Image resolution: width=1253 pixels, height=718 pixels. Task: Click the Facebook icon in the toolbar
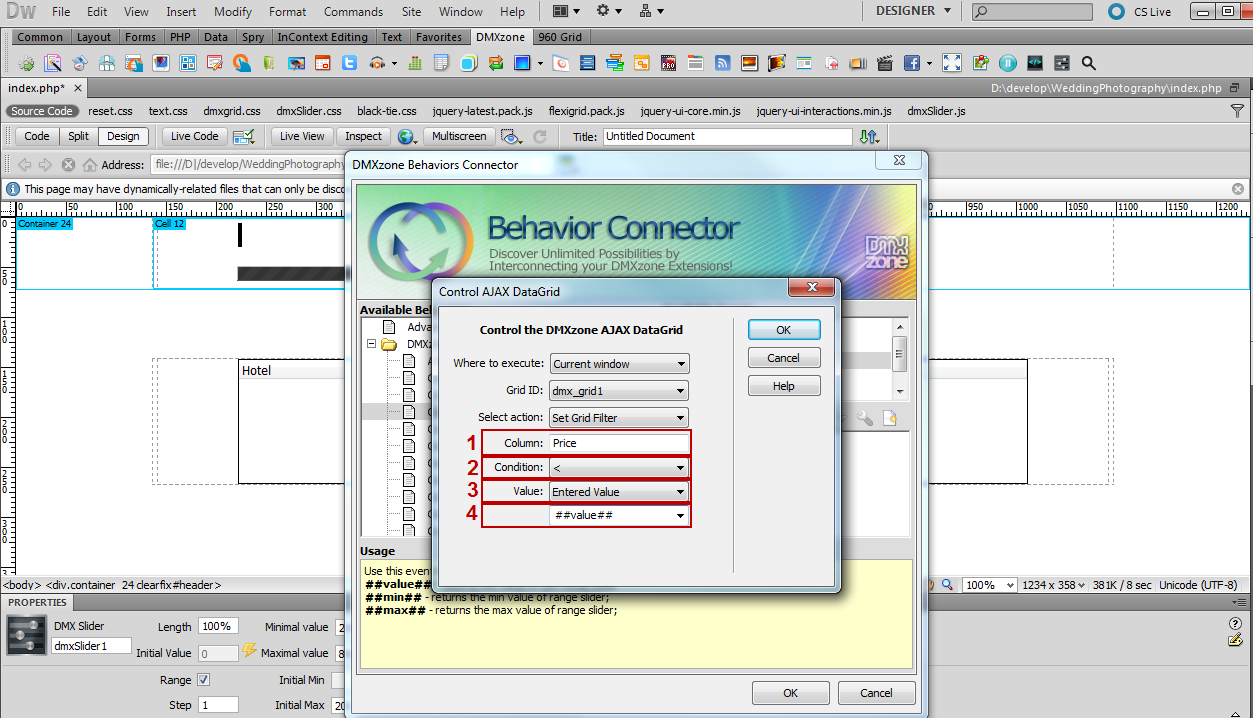(911, 63)
